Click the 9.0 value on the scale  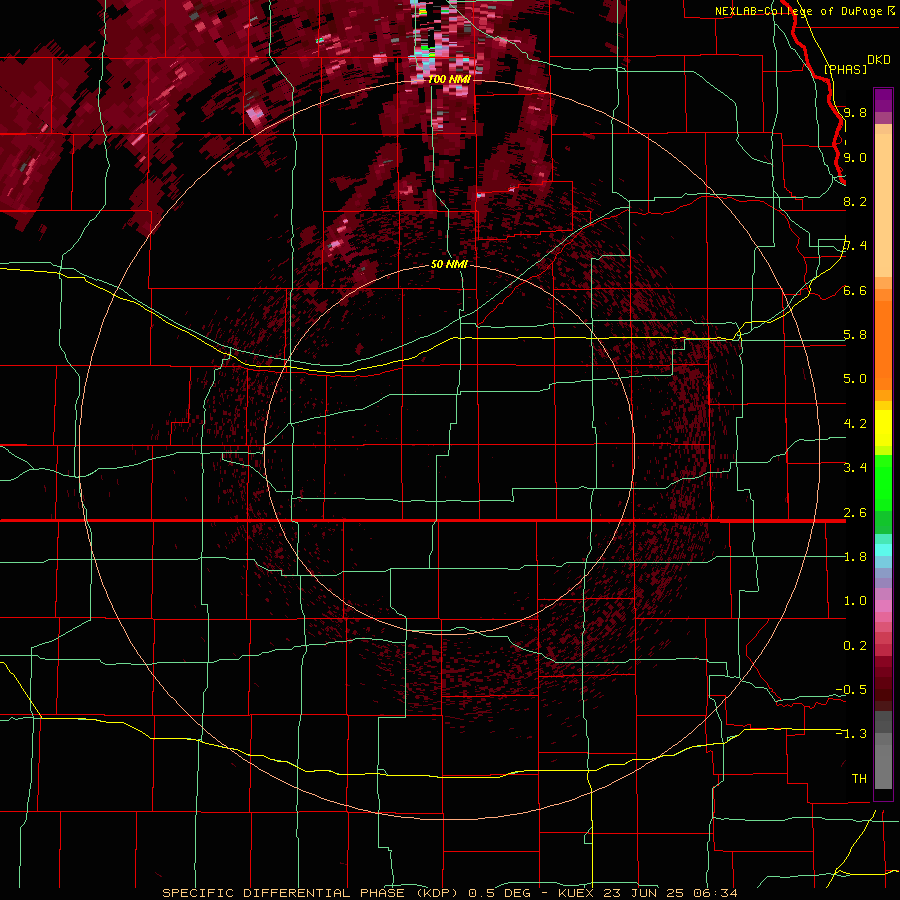tap(855, 157)
